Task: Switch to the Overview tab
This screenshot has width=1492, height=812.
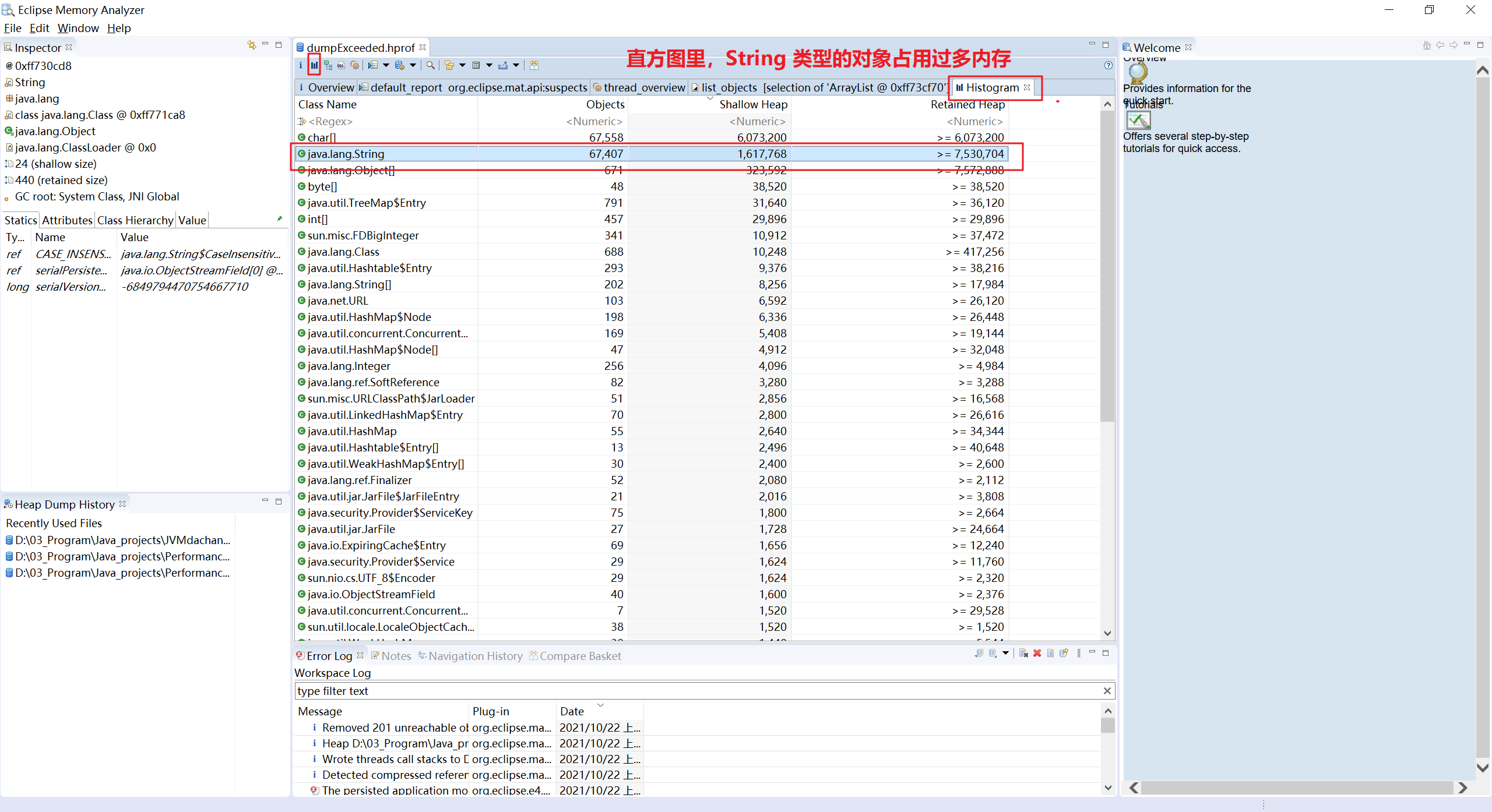Action: [x=326, y=87]
